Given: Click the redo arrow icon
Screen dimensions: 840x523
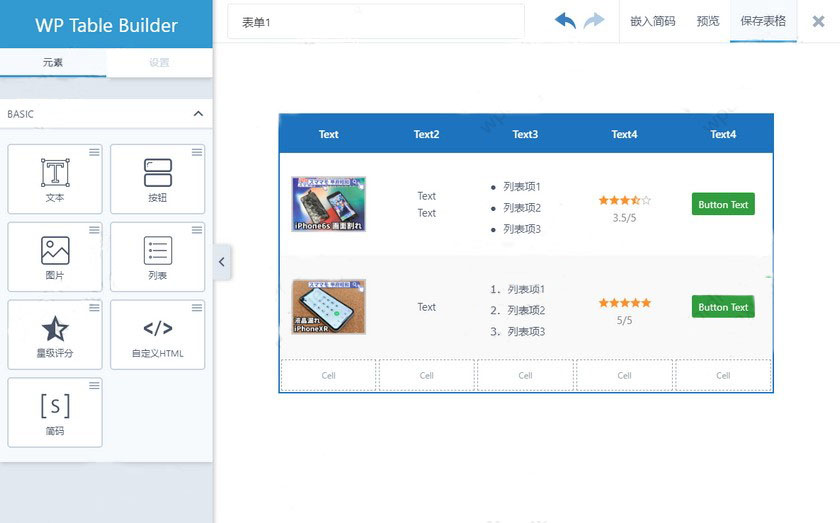Looking at the screenshot, I should tap(594, 21).
